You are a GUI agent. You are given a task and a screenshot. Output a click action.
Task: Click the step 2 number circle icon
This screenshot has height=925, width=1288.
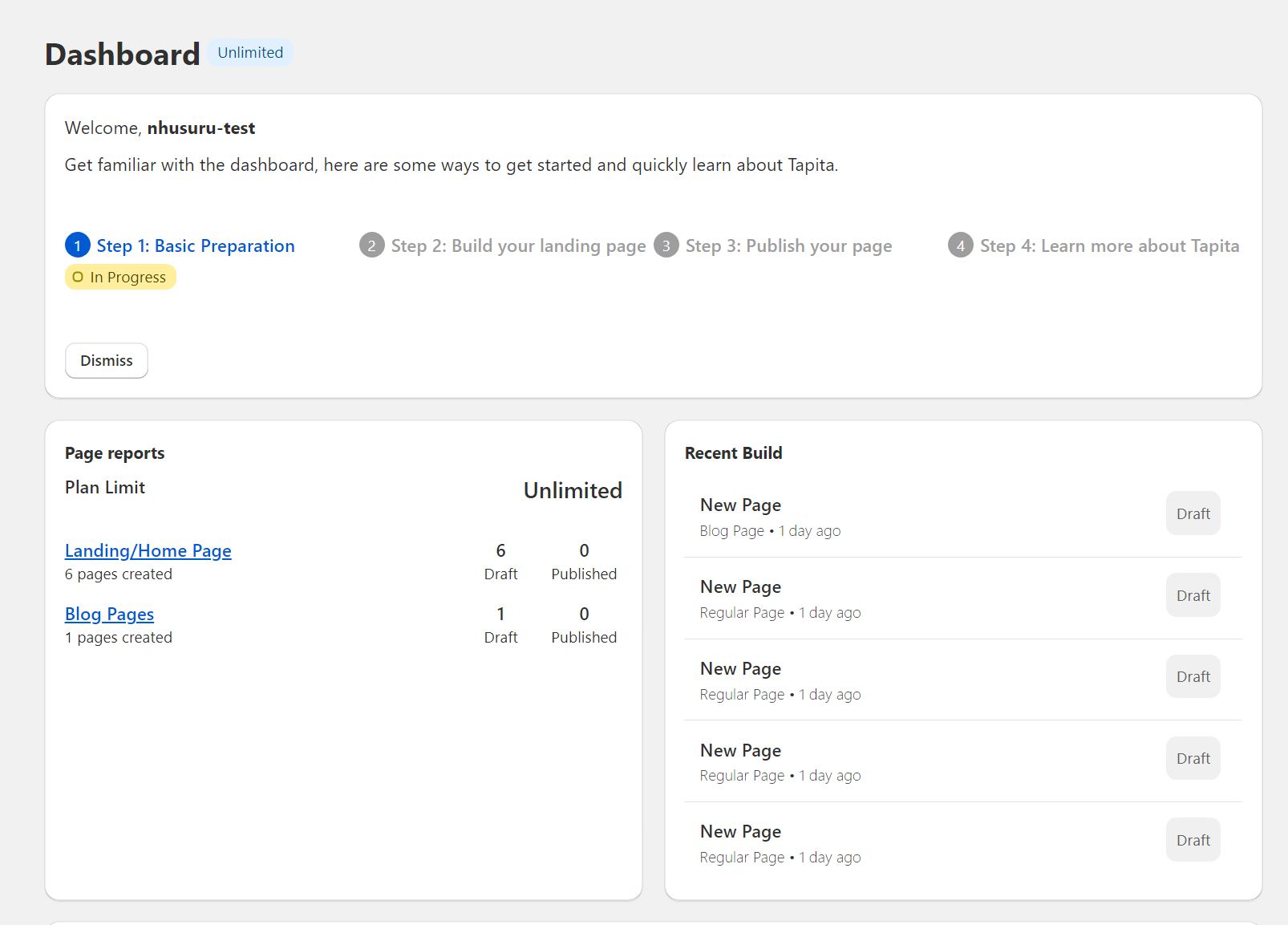pyautogui.click(x=371, y=245)
